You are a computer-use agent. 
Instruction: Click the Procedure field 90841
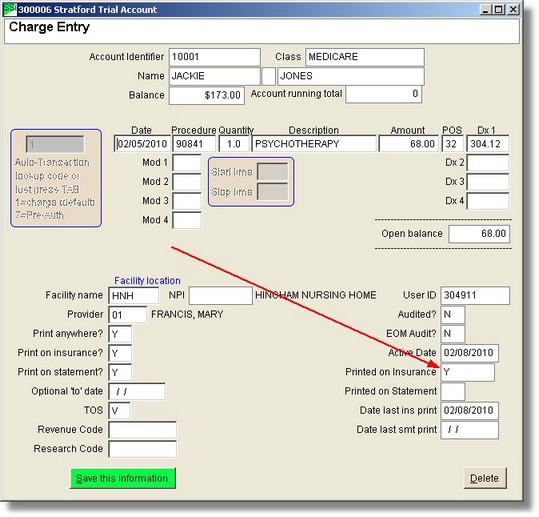194,144
